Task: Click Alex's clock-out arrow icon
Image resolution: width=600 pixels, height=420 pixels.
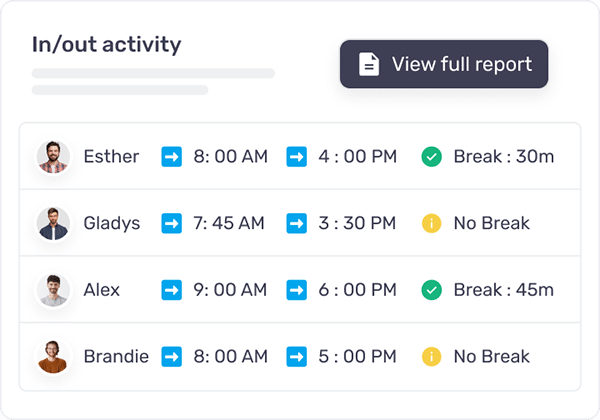Action: pos(297,290)
